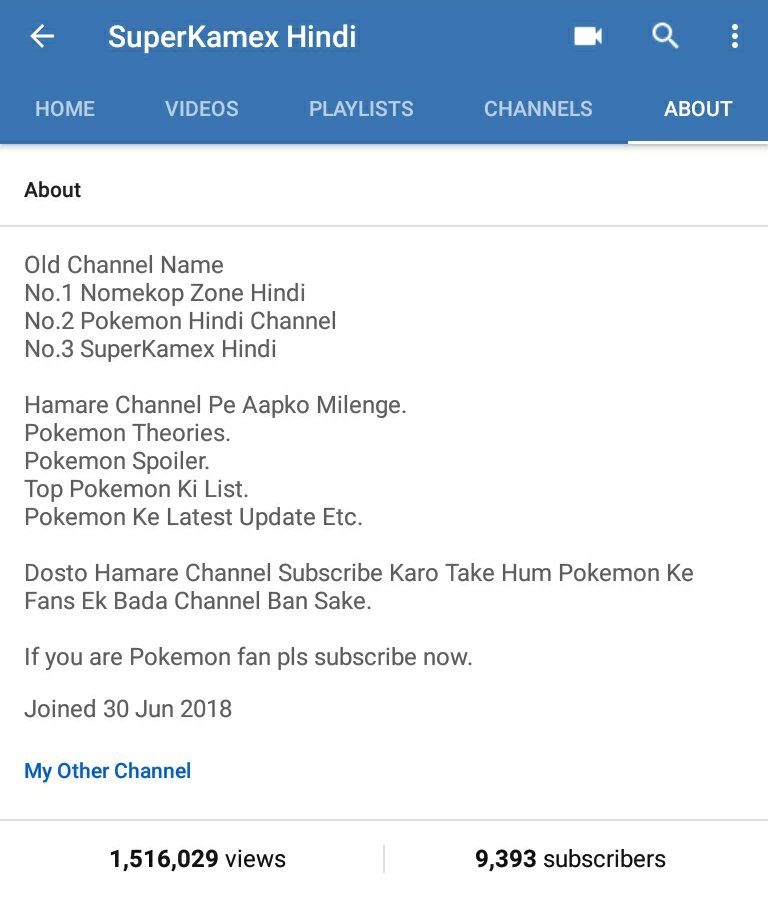Tap the line 'Old Channel Name'

coord(124,265)
